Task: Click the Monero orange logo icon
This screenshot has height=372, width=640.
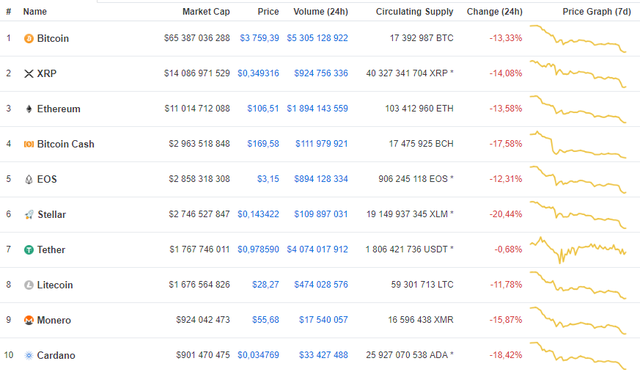Action: click(x=29, y=320)
